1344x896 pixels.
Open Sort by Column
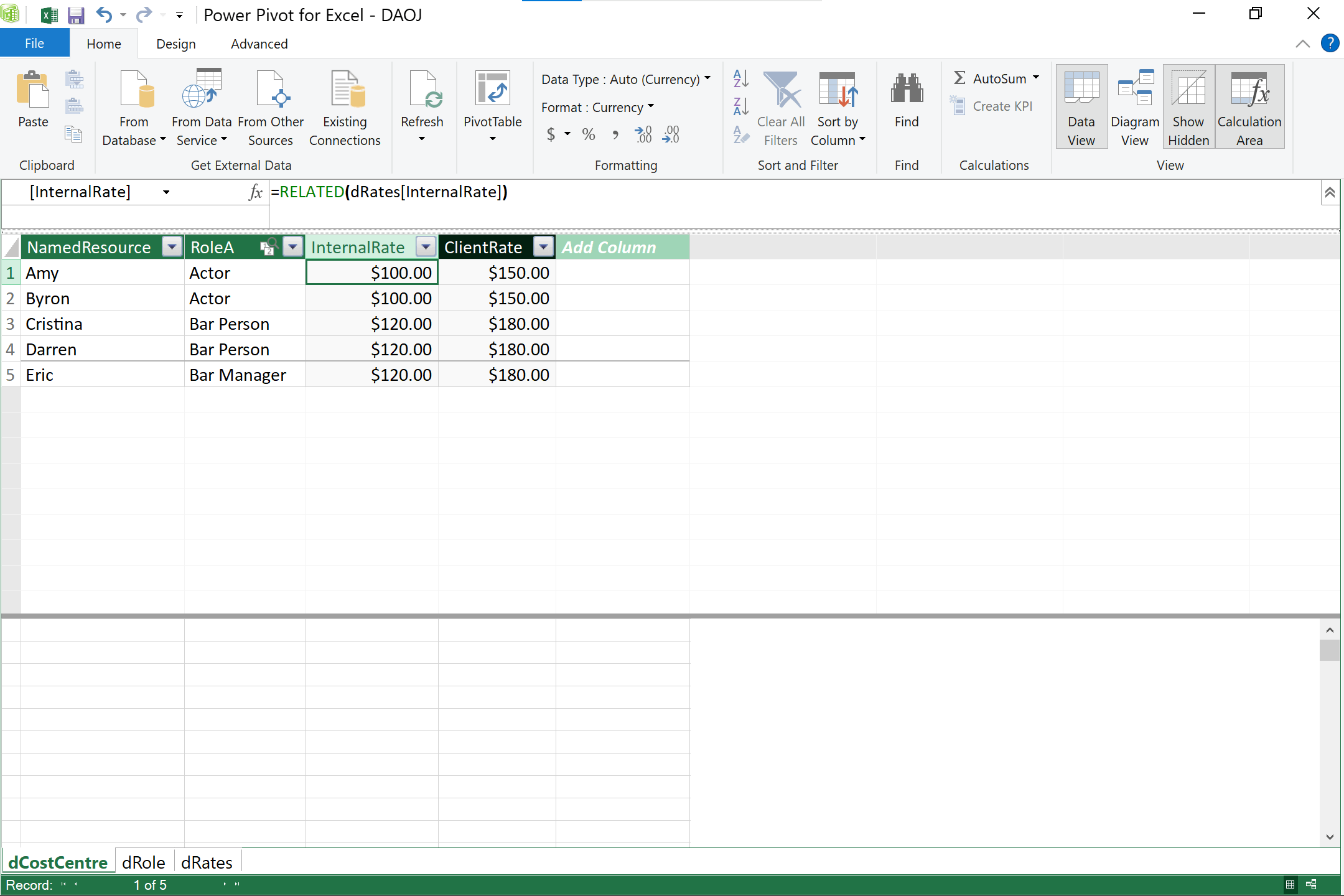point(838,108)
